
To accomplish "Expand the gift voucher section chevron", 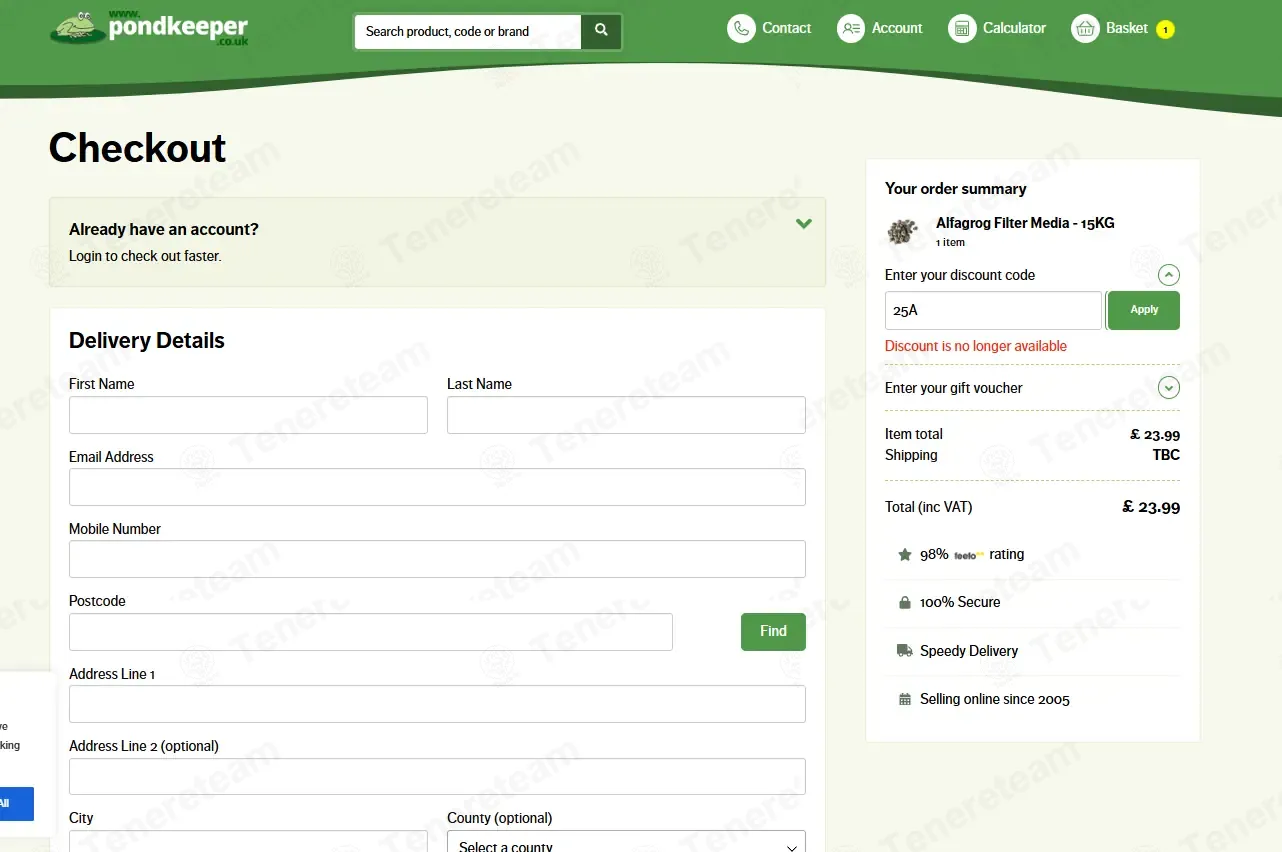I will point(1169,388).
